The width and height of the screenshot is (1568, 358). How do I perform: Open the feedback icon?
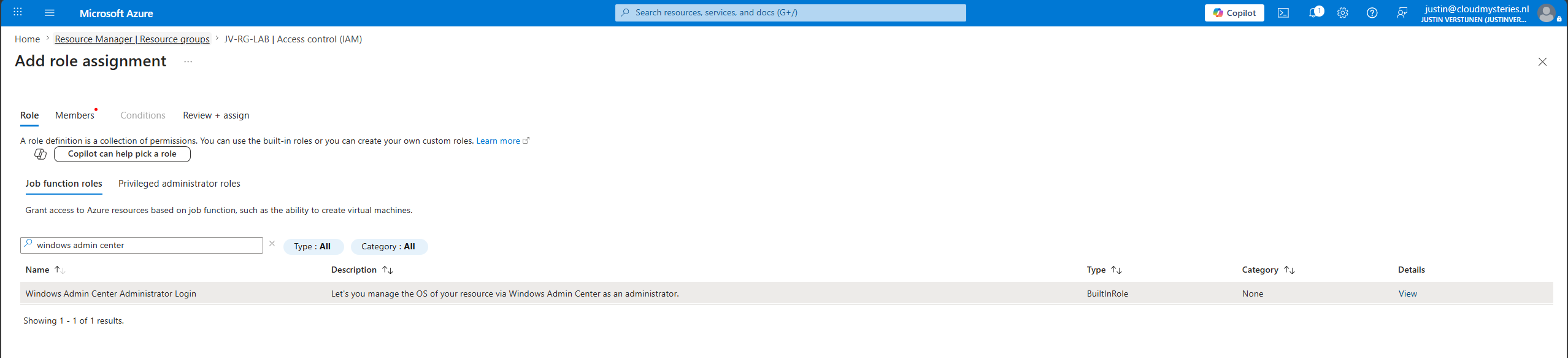point(1402,13)
